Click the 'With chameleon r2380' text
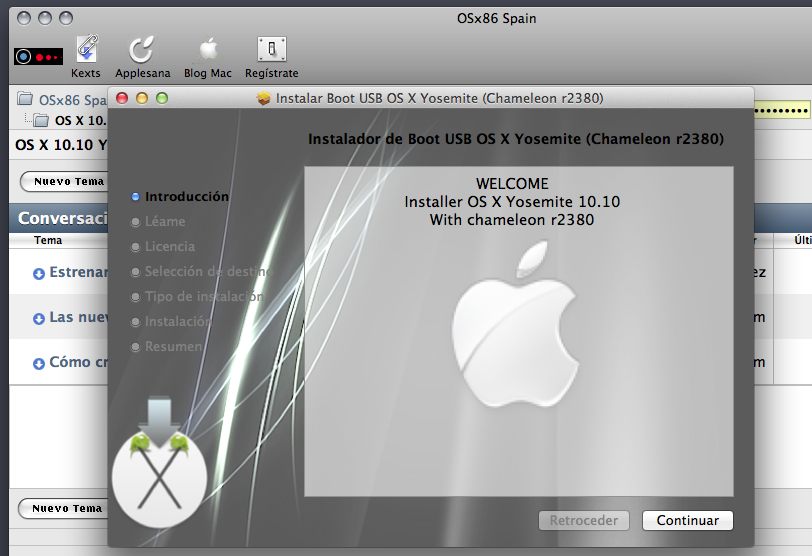Screen dimensions: 812x556 coord(512,220)
